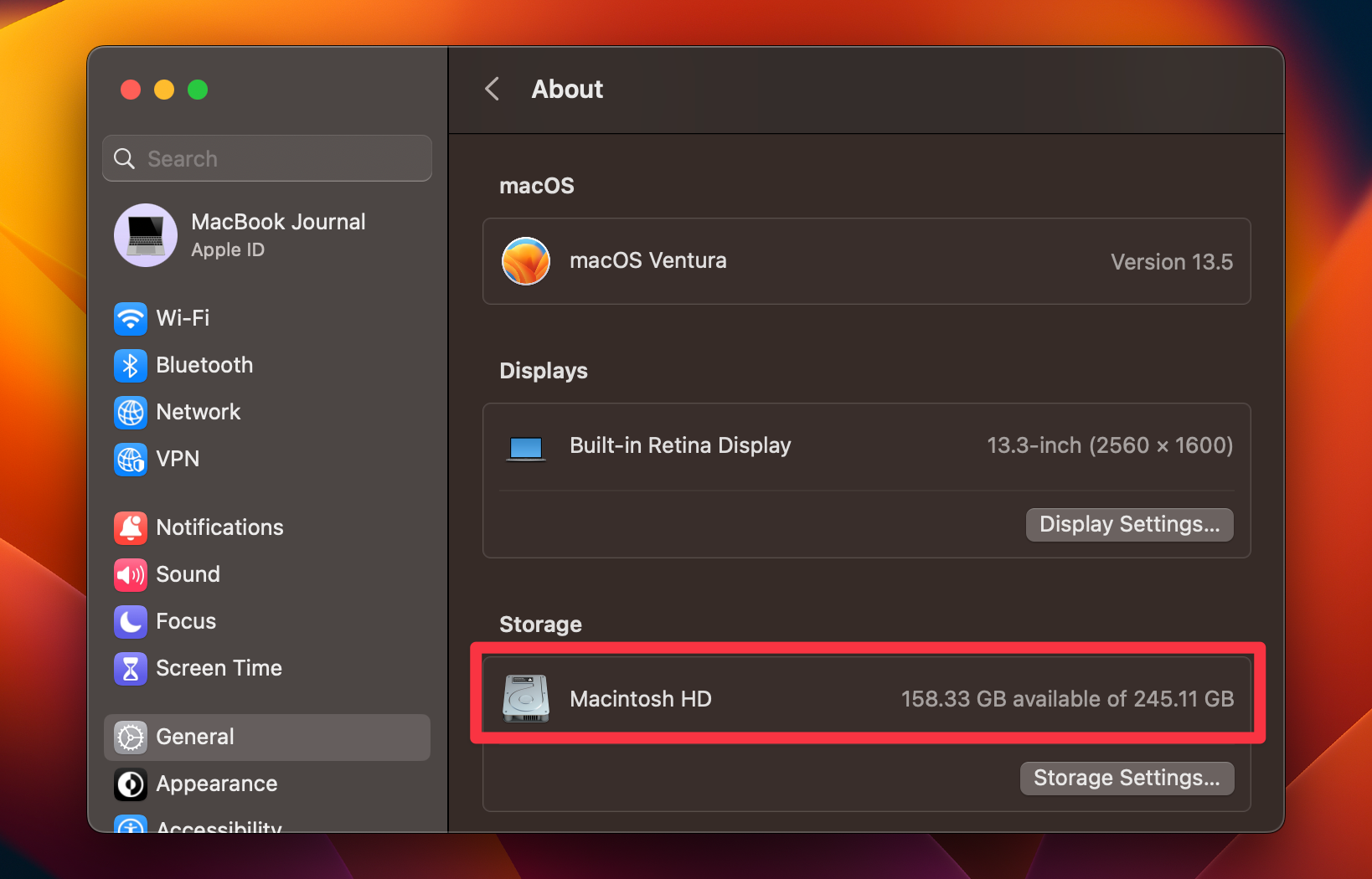Image resolution: width=1372 pixels, height=879 pixels.
Task: Open Wi-Fi settings from sidebar
Action: point(182,318)
